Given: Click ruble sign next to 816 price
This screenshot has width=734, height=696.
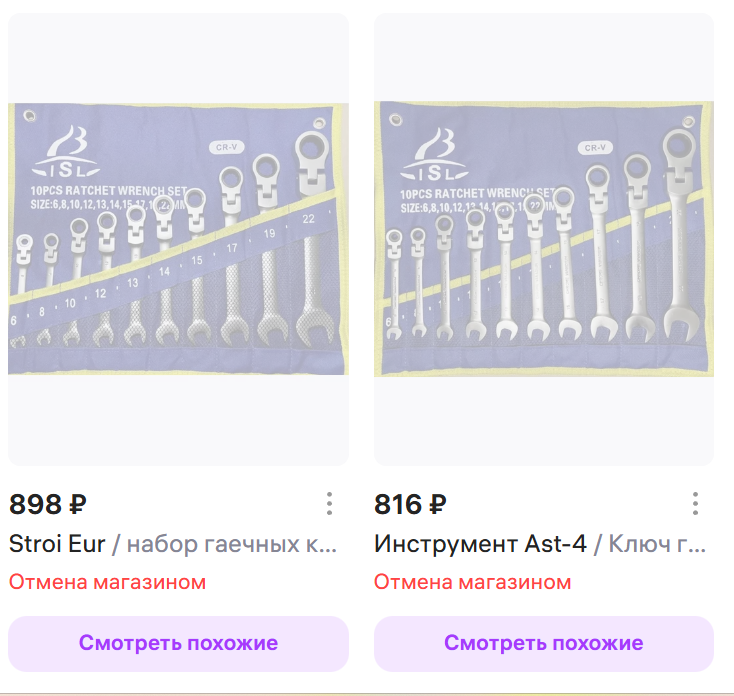Looking at the screenshot, I should [437, 505].
